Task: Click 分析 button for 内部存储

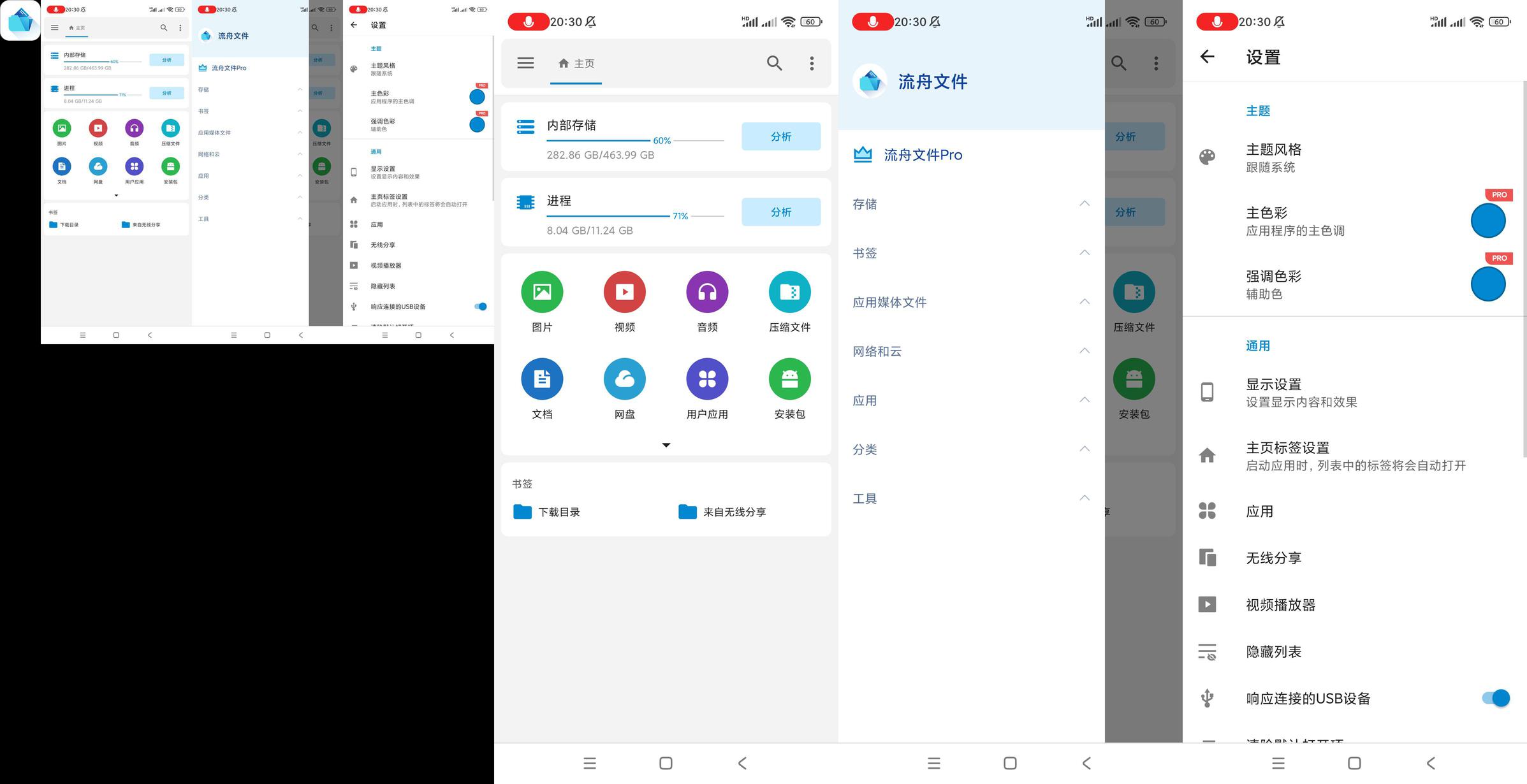Action: [781, 136]
